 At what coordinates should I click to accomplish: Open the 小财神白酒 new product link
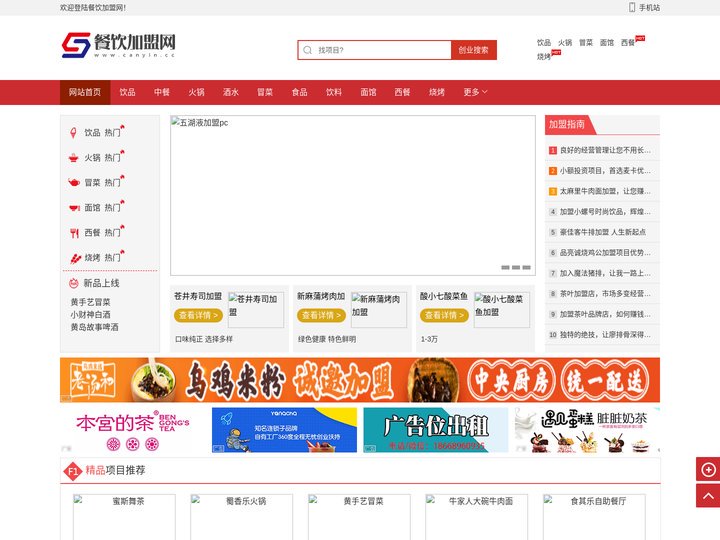[90, 315]
